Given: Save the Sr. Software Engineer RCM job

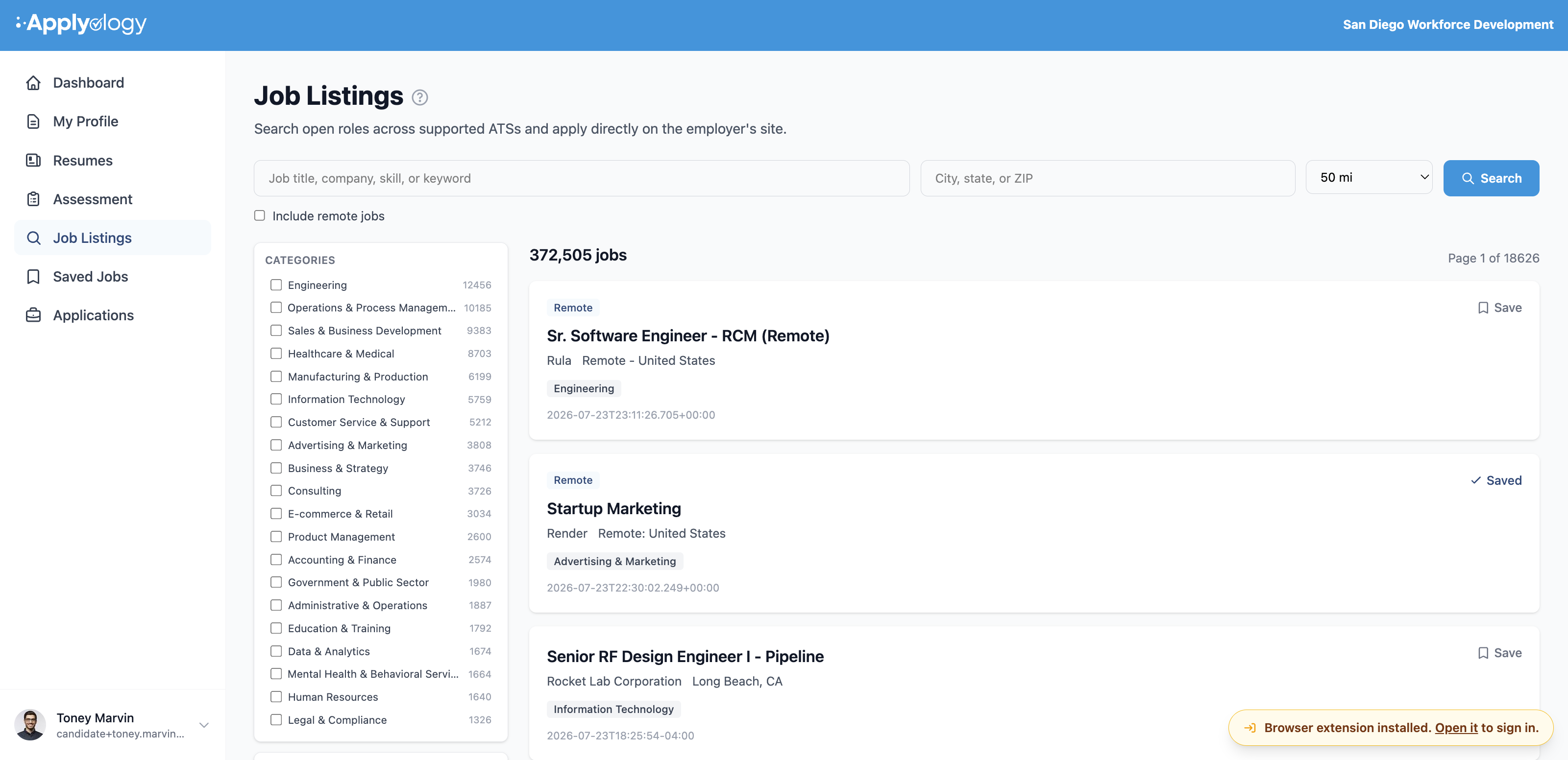Looking at the screenshot, I should click(1500, 308).
